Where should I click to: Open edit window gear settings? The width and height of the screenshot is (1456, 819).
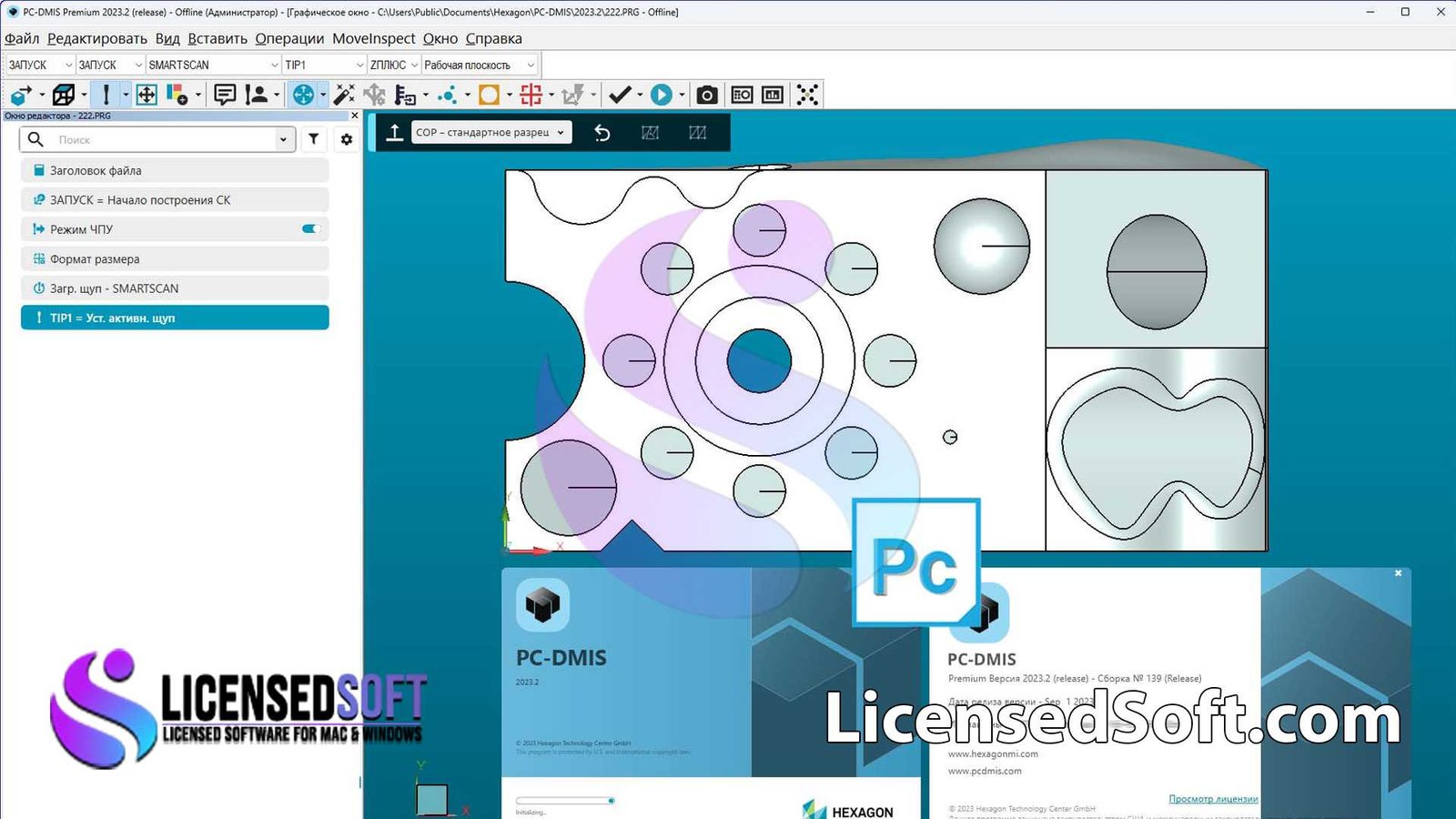click(x=347, y=139)
